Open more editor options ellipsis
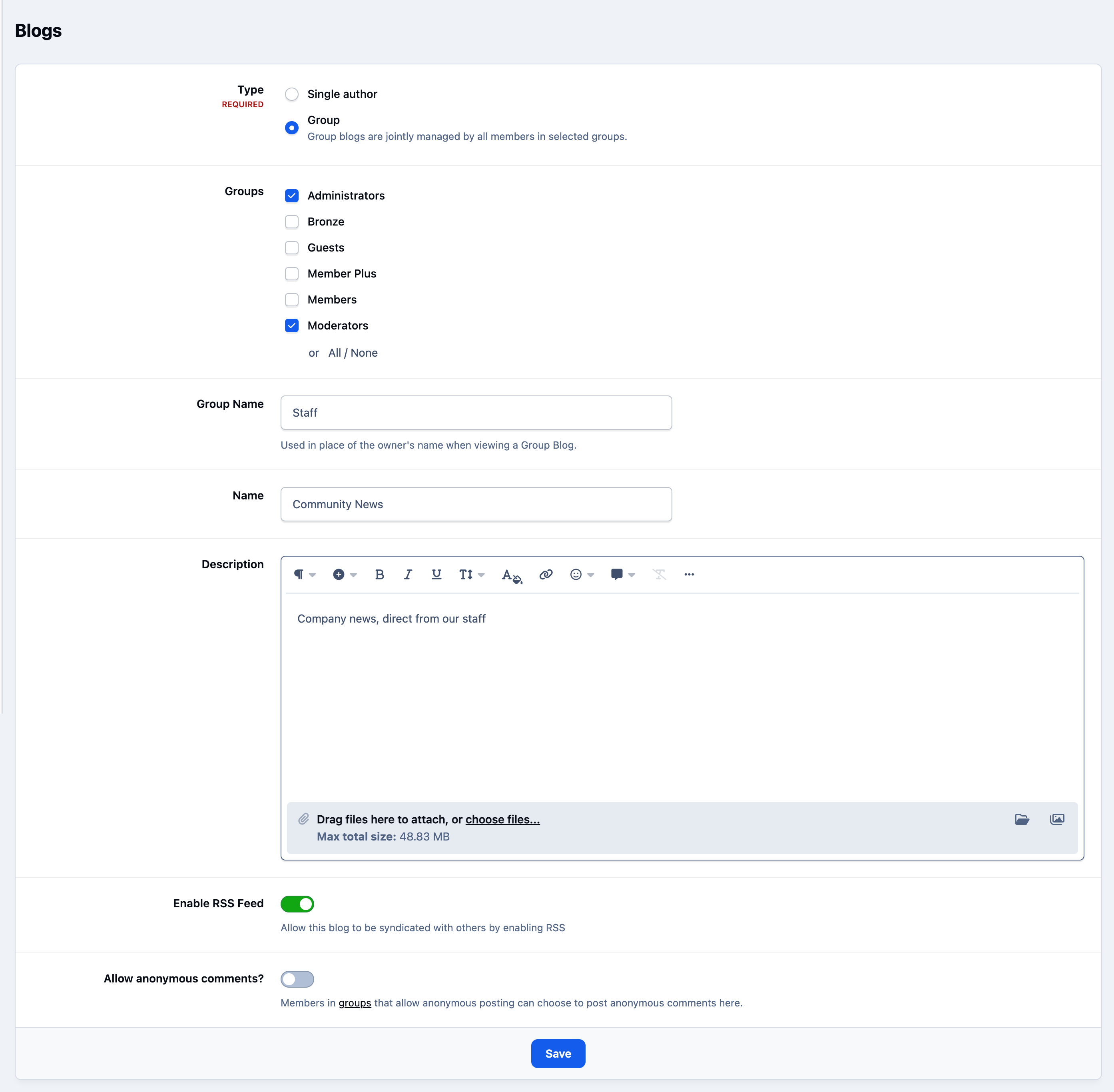Viewport: 1114px width, 1092px height. 689,575
